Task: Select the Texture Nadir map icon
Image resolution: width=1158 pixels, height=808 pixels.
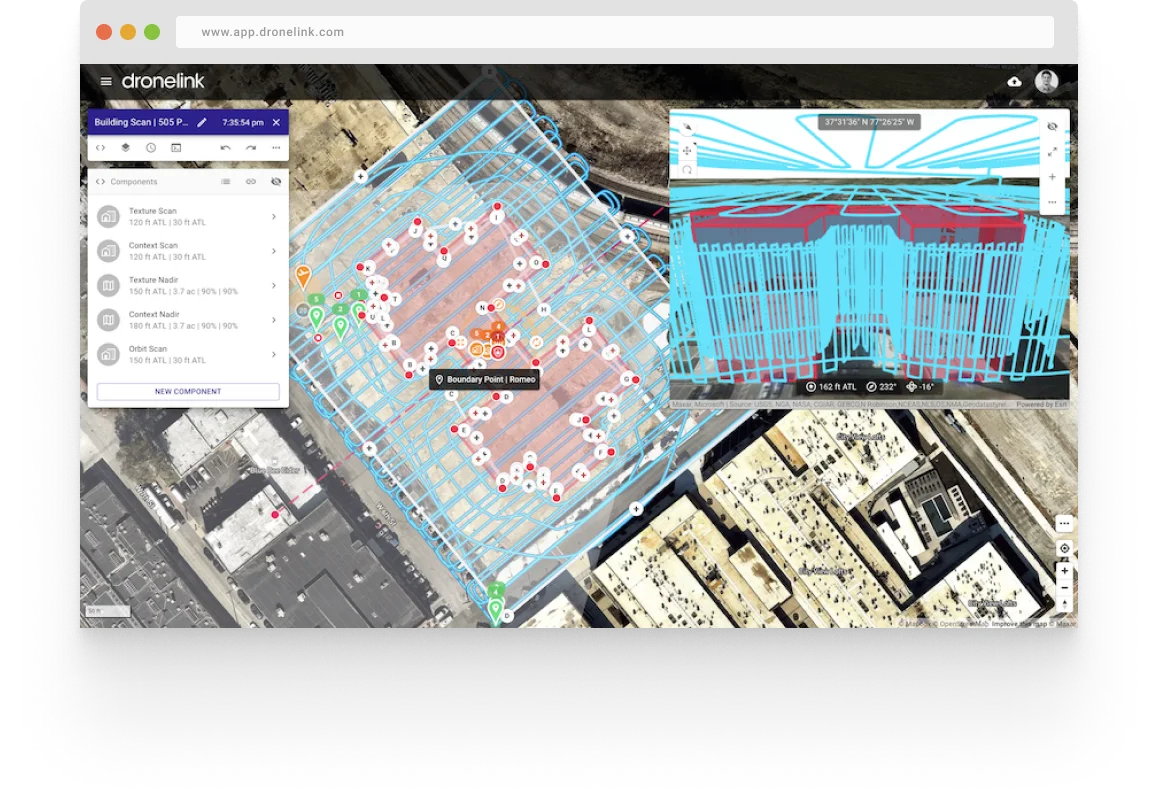Action: click(109, 286)
